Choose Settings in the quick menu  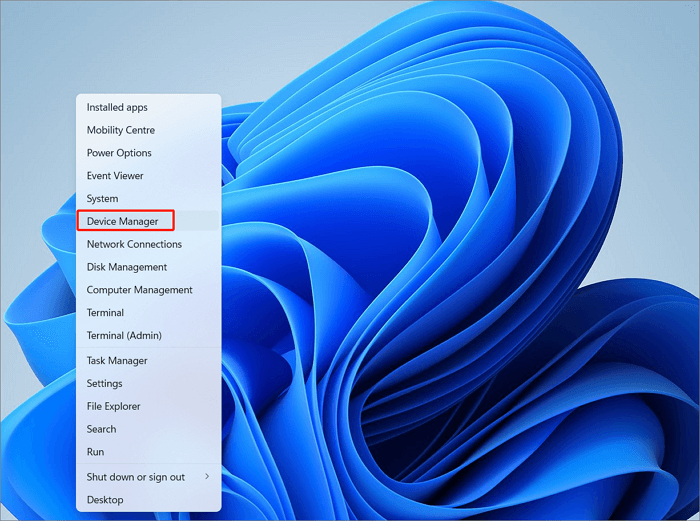pos(104,383)
